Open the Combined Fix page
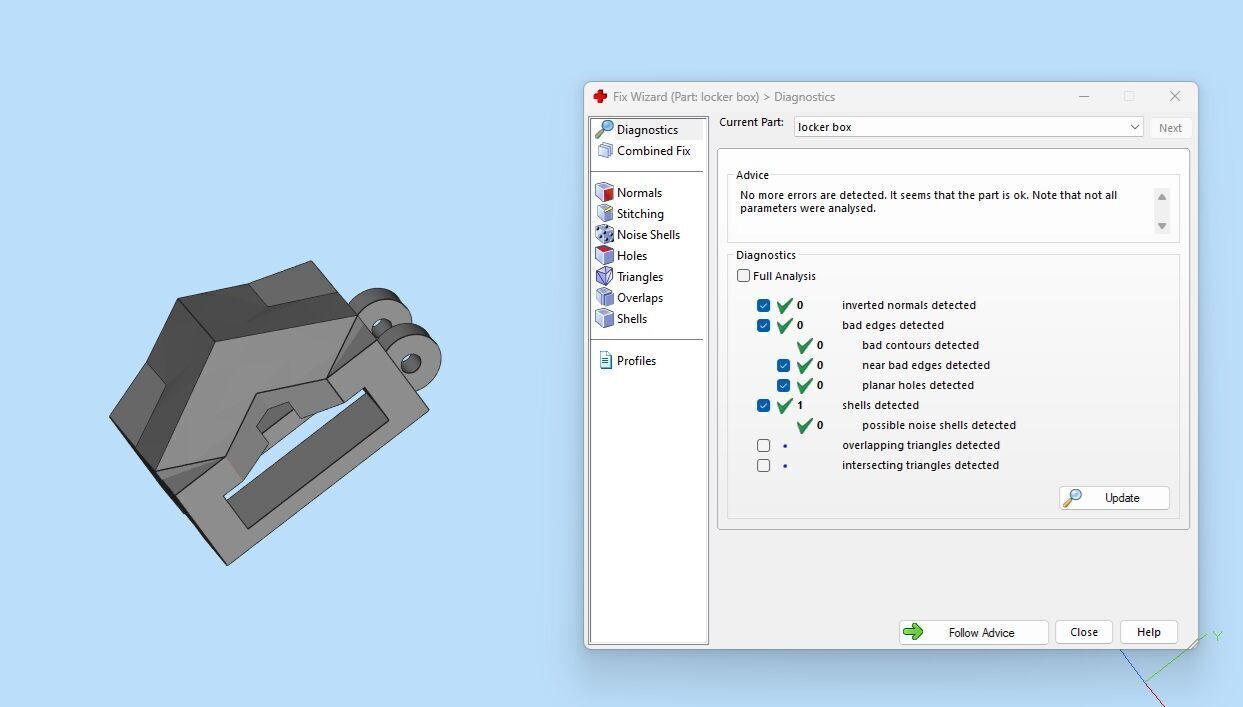This screenshot has height=707, width=1243. 653,151
